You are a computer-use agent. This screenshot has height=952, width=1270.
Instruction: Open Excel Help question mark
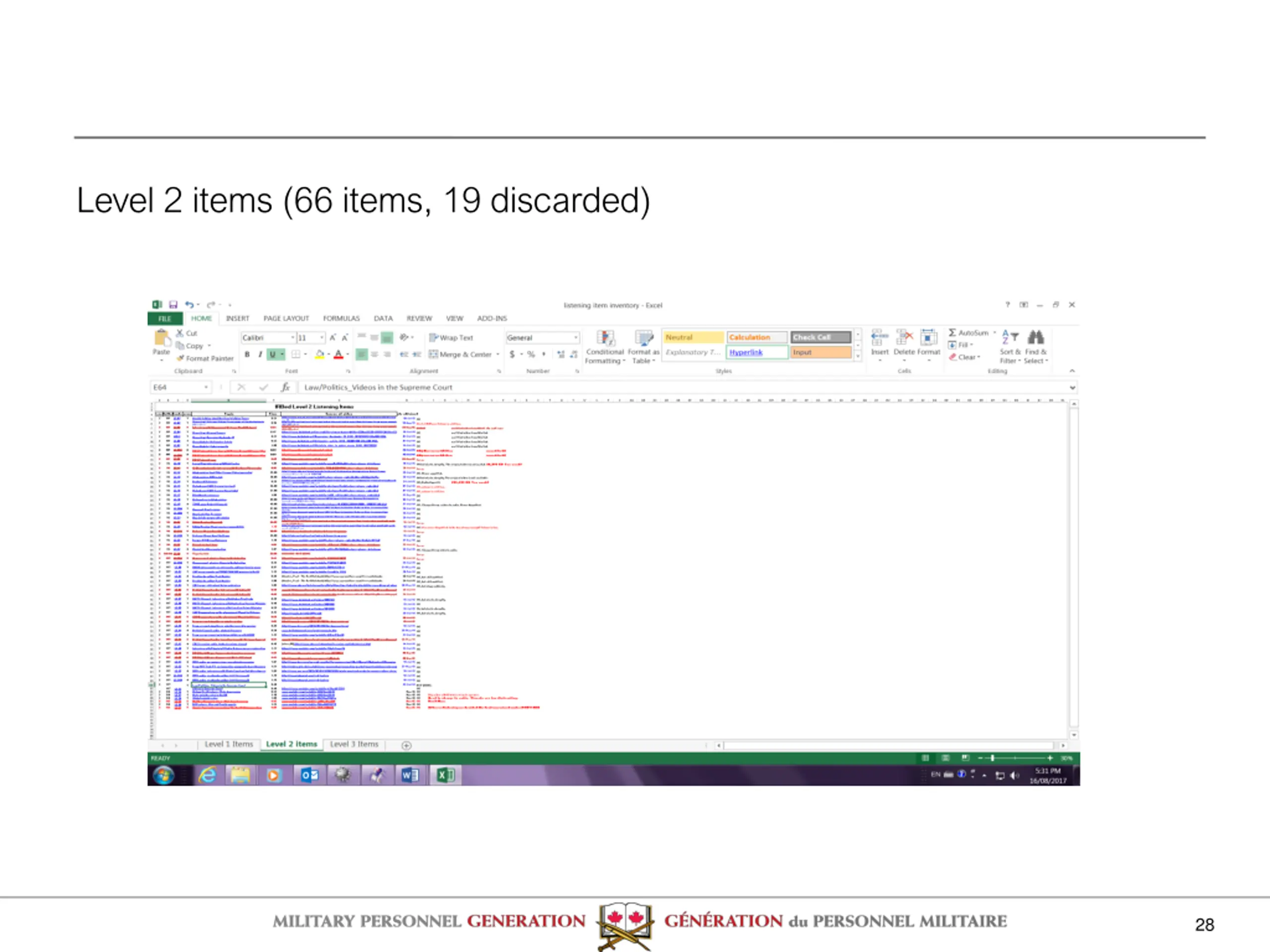click(1007, 305)
